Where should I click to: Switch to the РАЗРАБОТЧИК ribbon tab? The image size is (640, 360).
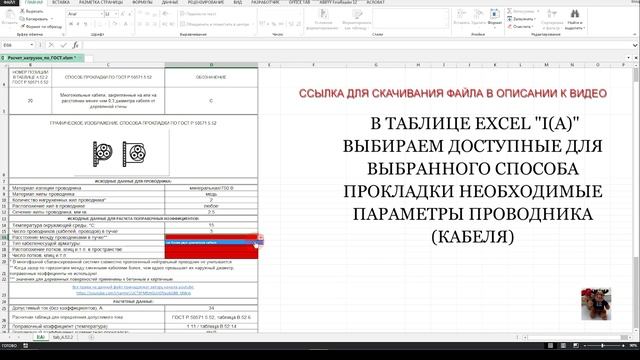pyautogui.click(x=265, y=2)
